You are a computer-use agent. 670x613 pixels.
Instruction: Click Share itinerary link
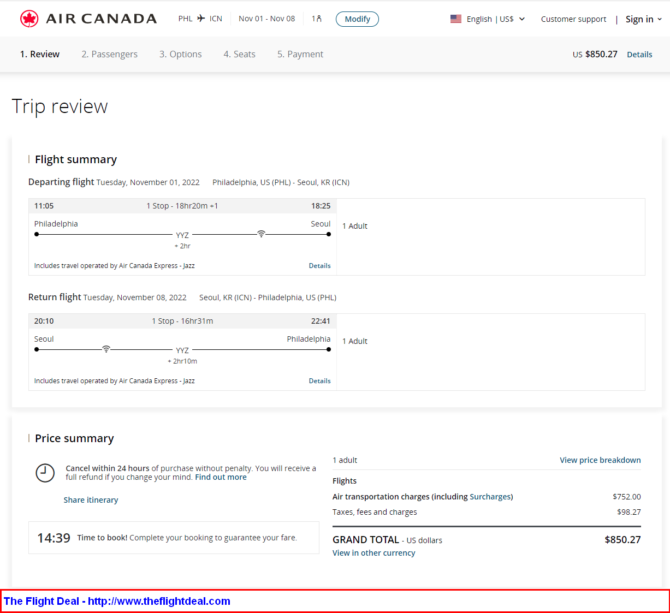91,500
